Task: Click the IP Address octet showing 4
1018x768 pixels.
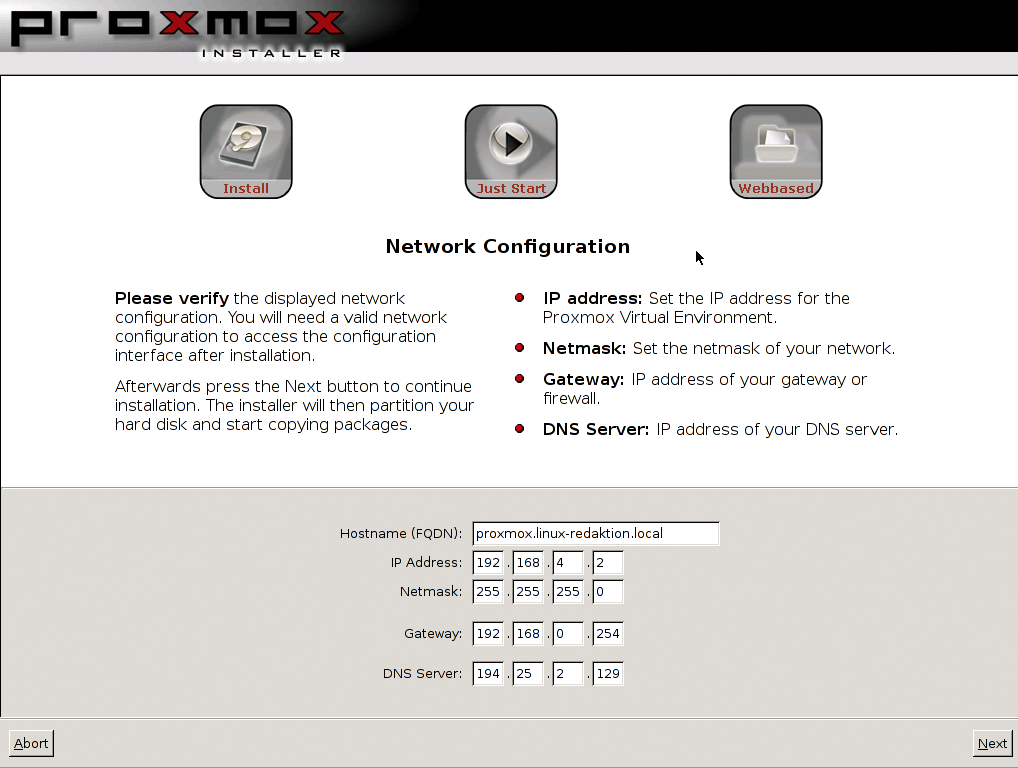Action: pos(567,562)
